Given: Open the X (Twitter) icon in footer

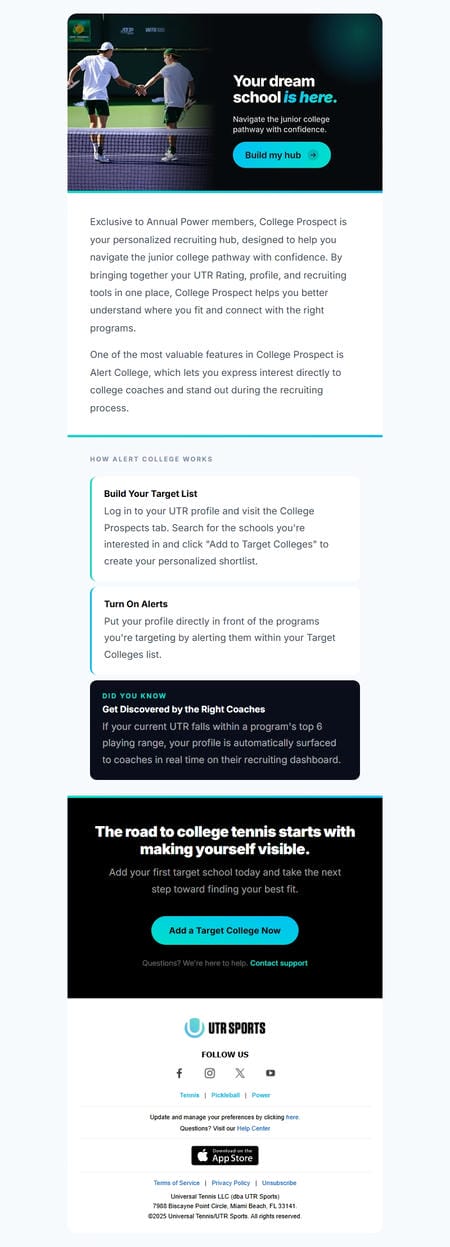Looking at the screenshot, I should point(240,1073).
